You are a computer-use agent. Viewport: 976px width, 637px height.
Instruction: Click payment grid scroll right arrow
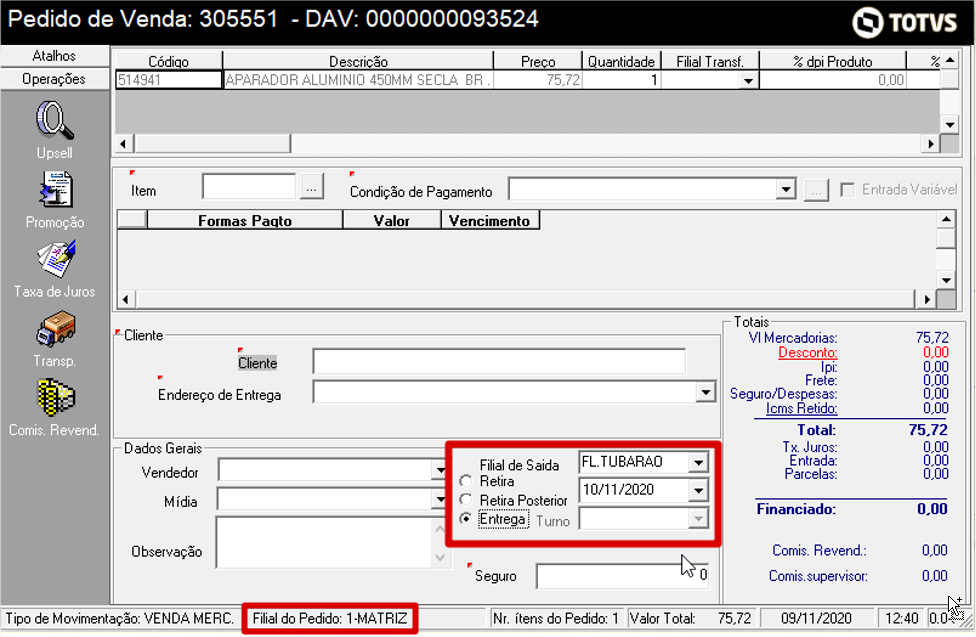927,300
